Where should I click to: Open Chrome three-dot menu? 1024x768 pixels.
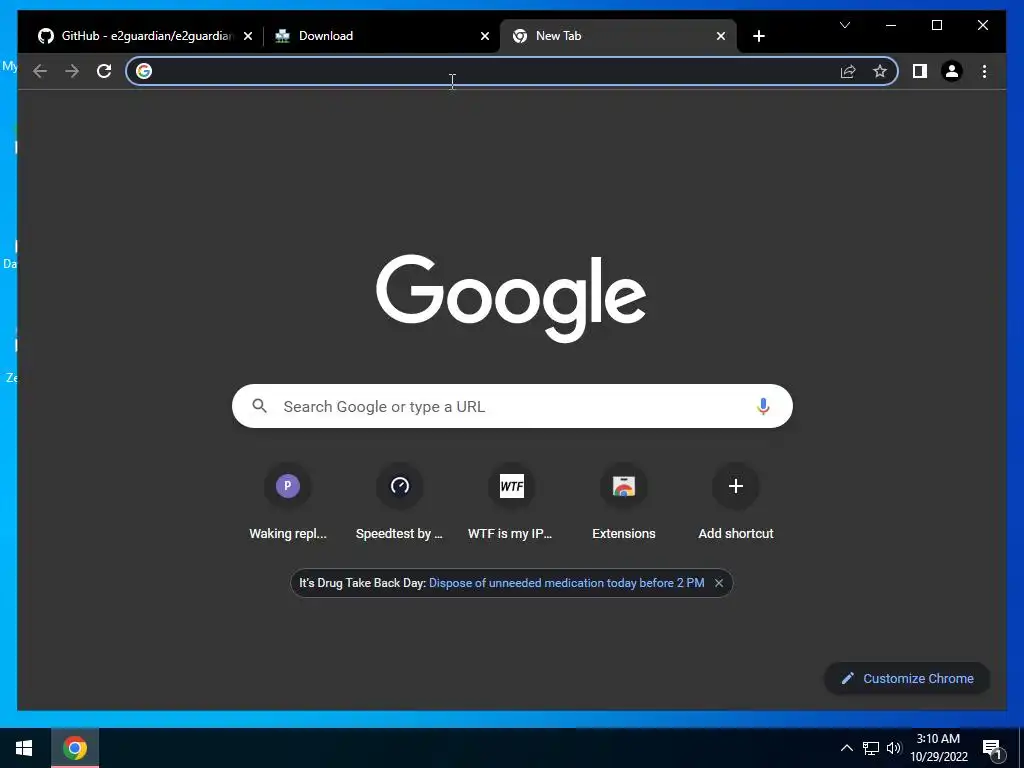tap(984, 71)
